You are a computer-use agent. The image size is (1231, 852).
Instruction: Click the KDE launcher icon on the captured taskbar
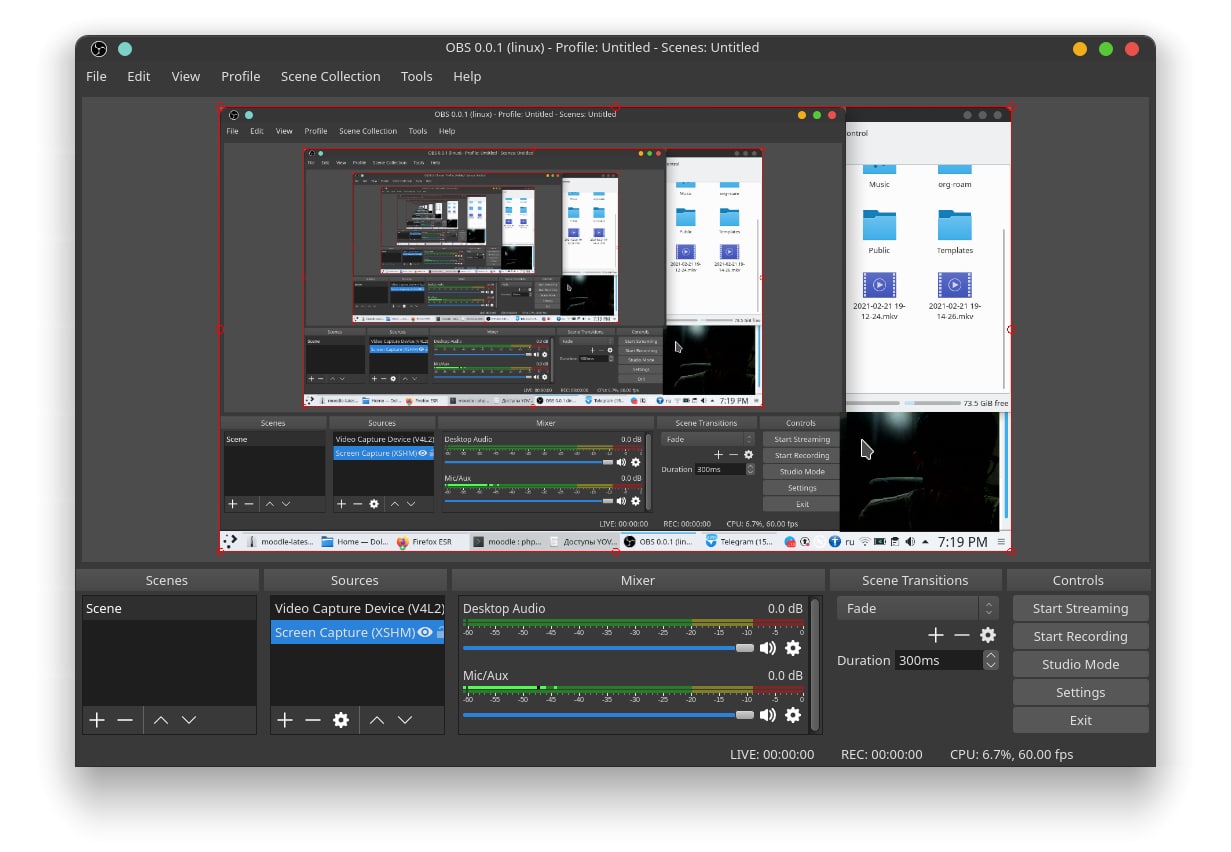pos(230,542)
